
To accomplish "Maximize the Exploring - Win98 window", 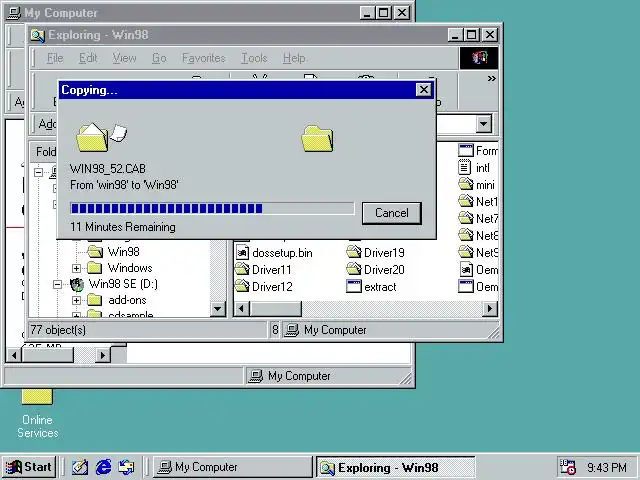I will tap(471, 35).
